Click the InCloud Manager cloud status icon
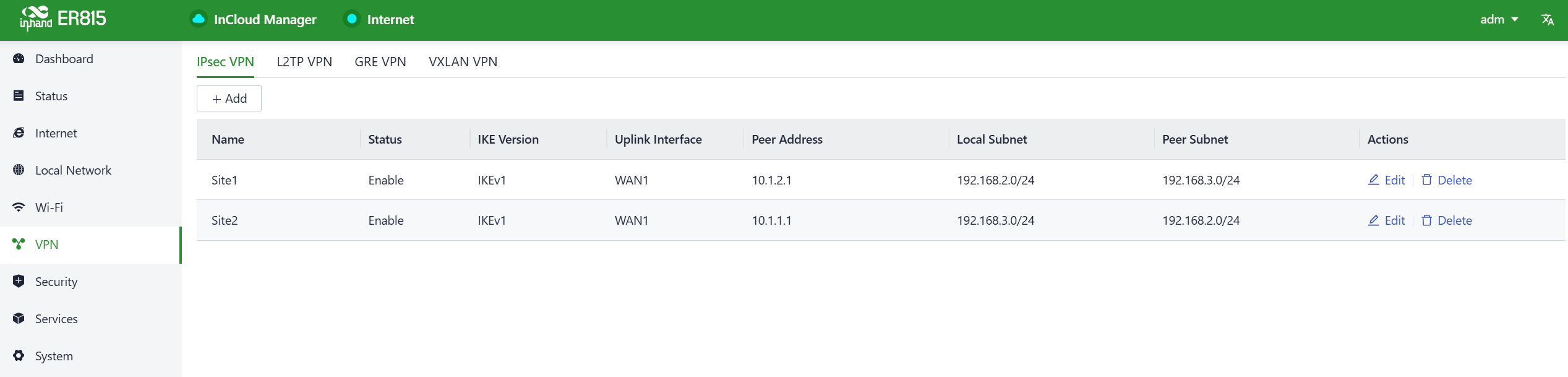The image size is (1568, 377). pyautogui.click(x=199, y=19)
